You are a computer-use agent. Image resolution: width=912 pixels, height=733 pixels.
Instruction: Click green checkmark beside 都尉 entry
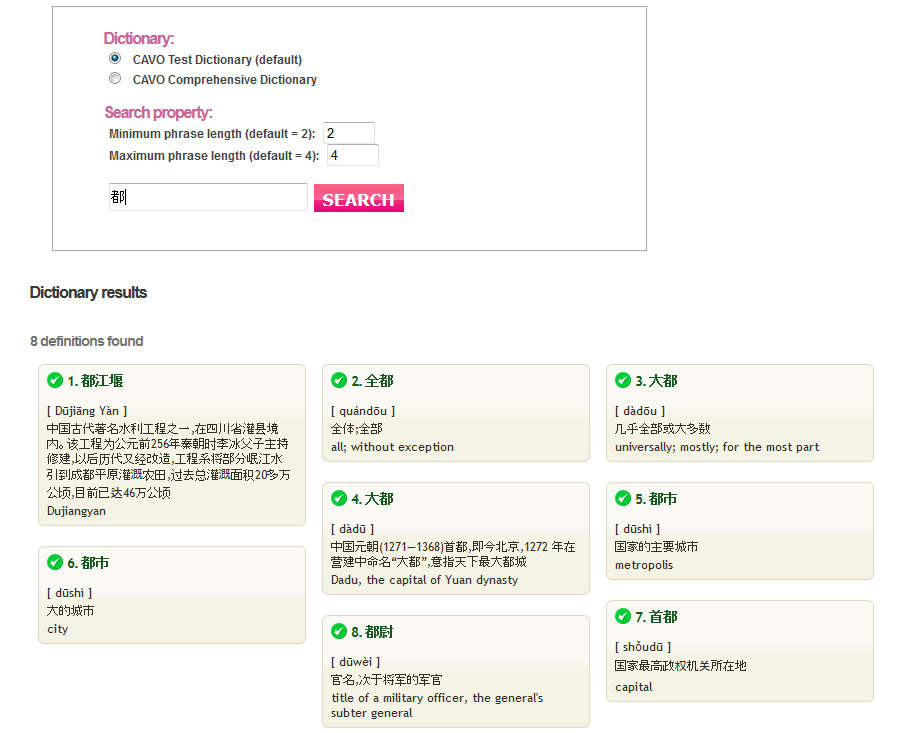[x=339, y=631]
